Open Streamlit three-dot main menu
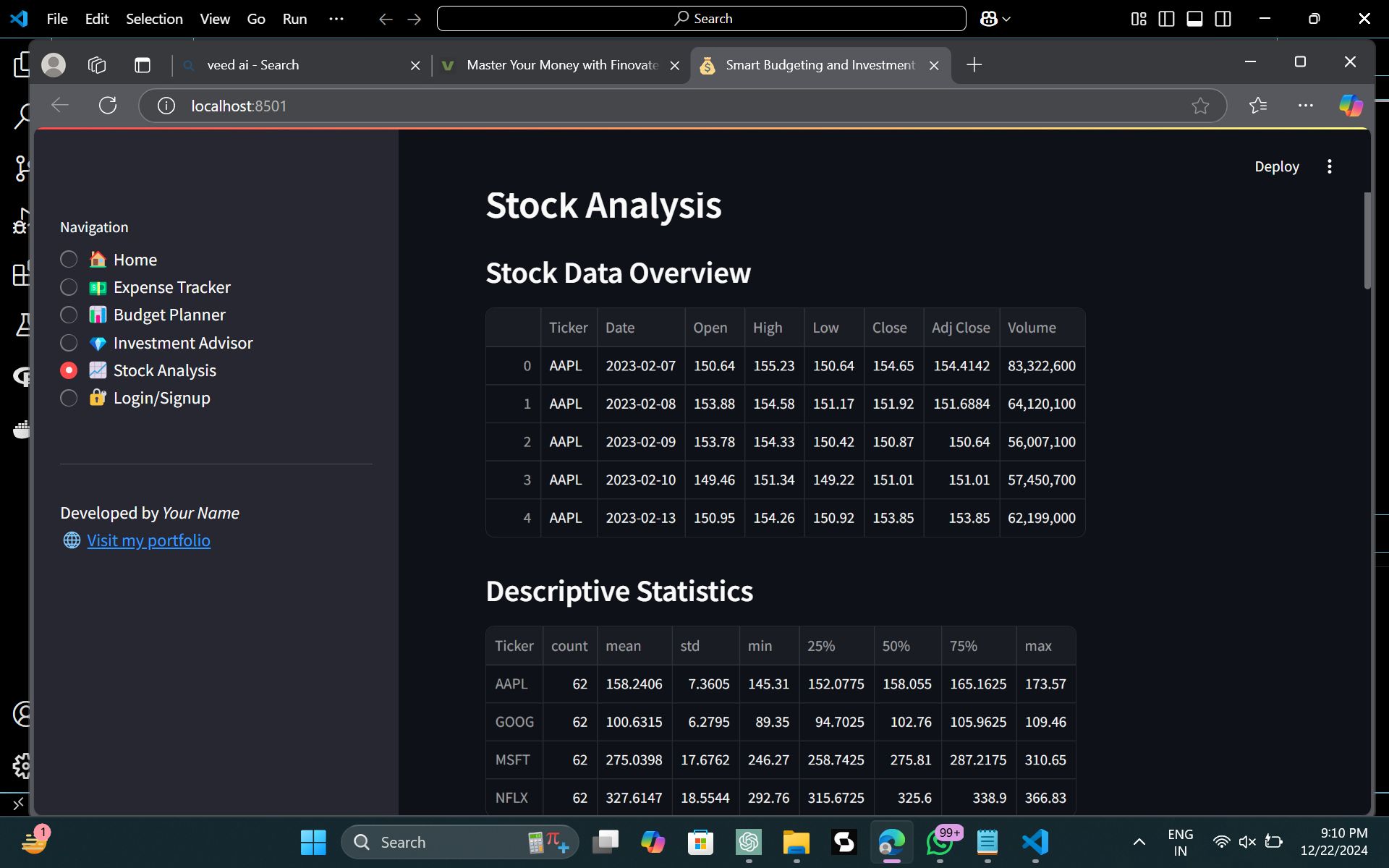 (1329, 166)
